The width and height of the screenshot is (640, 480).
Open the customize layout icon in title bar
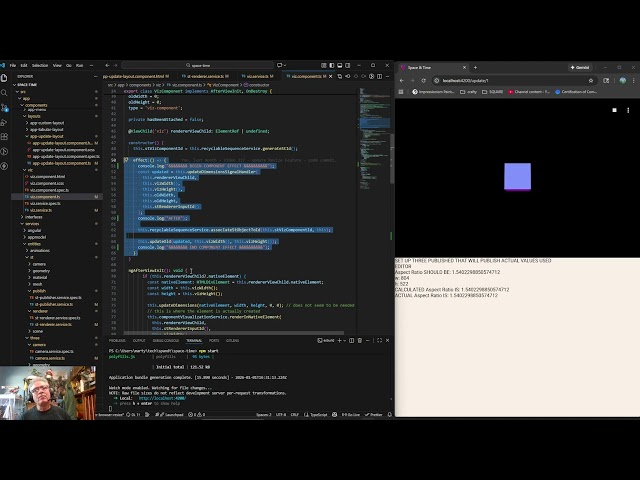tap(324, 65)
